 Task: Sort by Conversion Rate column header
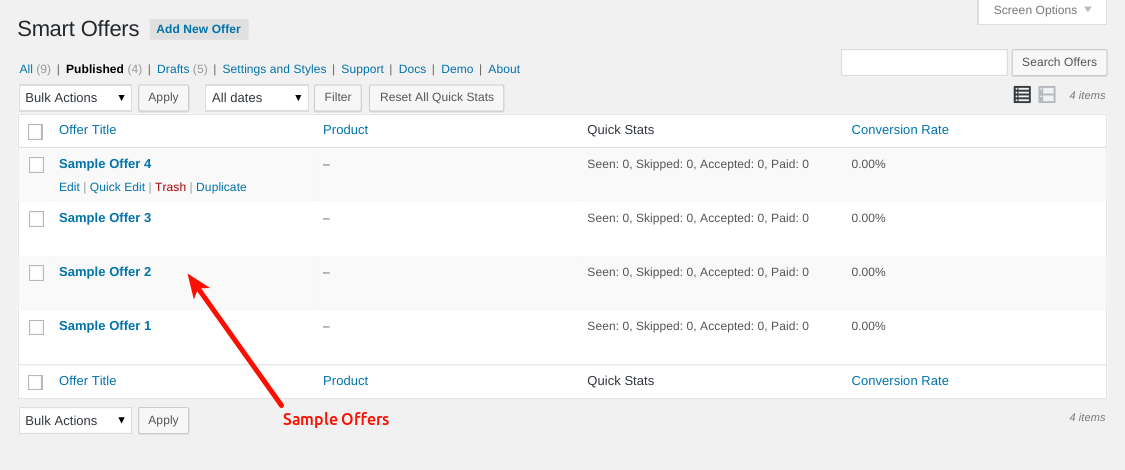900,130
